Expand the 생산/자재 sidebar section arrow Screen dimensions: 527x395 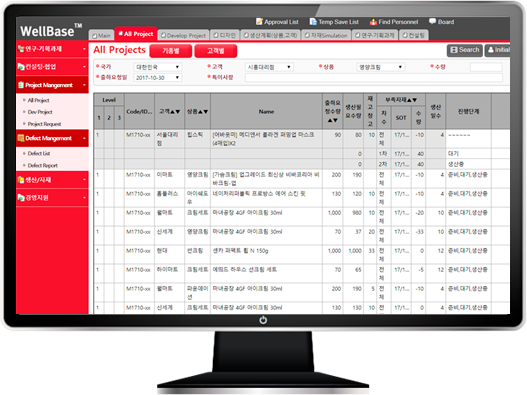click(84, 180)
